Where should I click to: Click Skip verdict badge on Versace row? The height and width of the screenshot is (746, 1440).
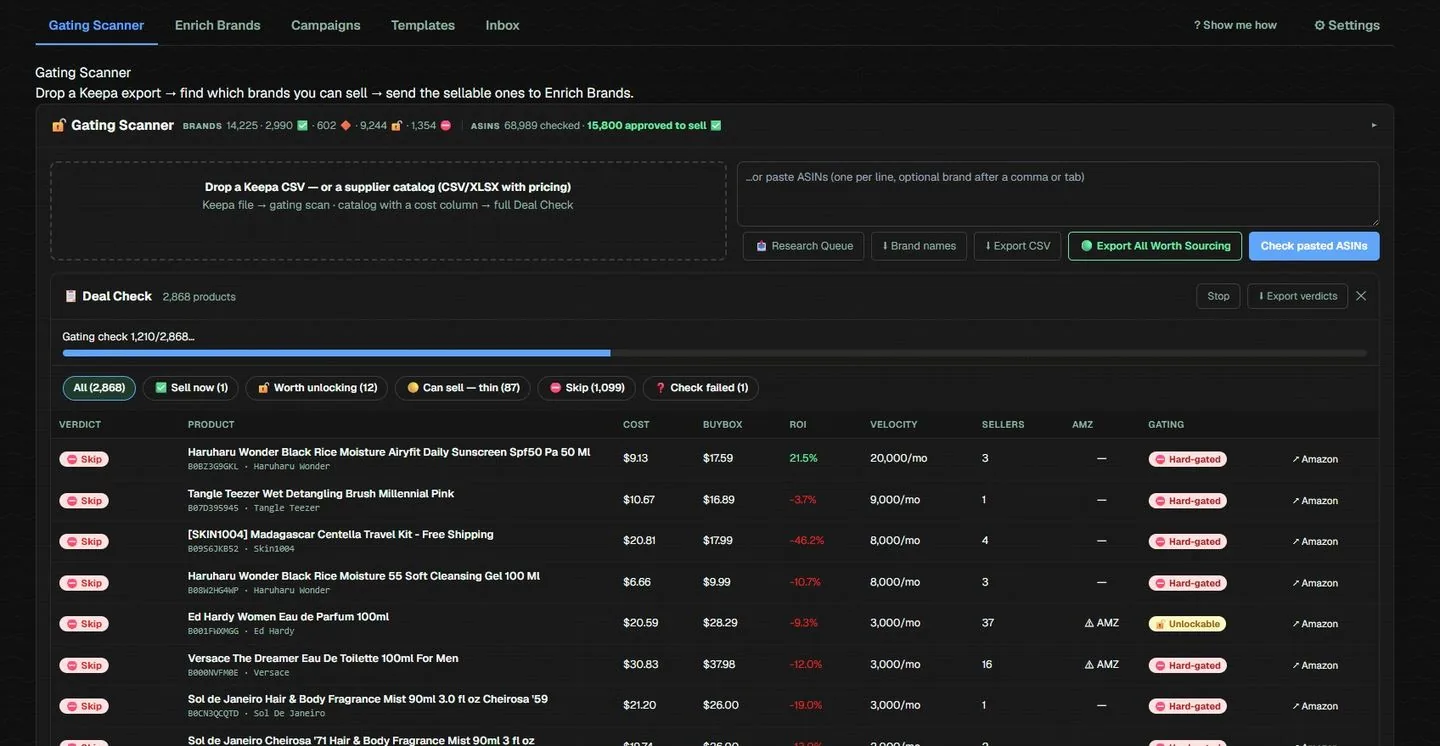click(x=84, y=665)
